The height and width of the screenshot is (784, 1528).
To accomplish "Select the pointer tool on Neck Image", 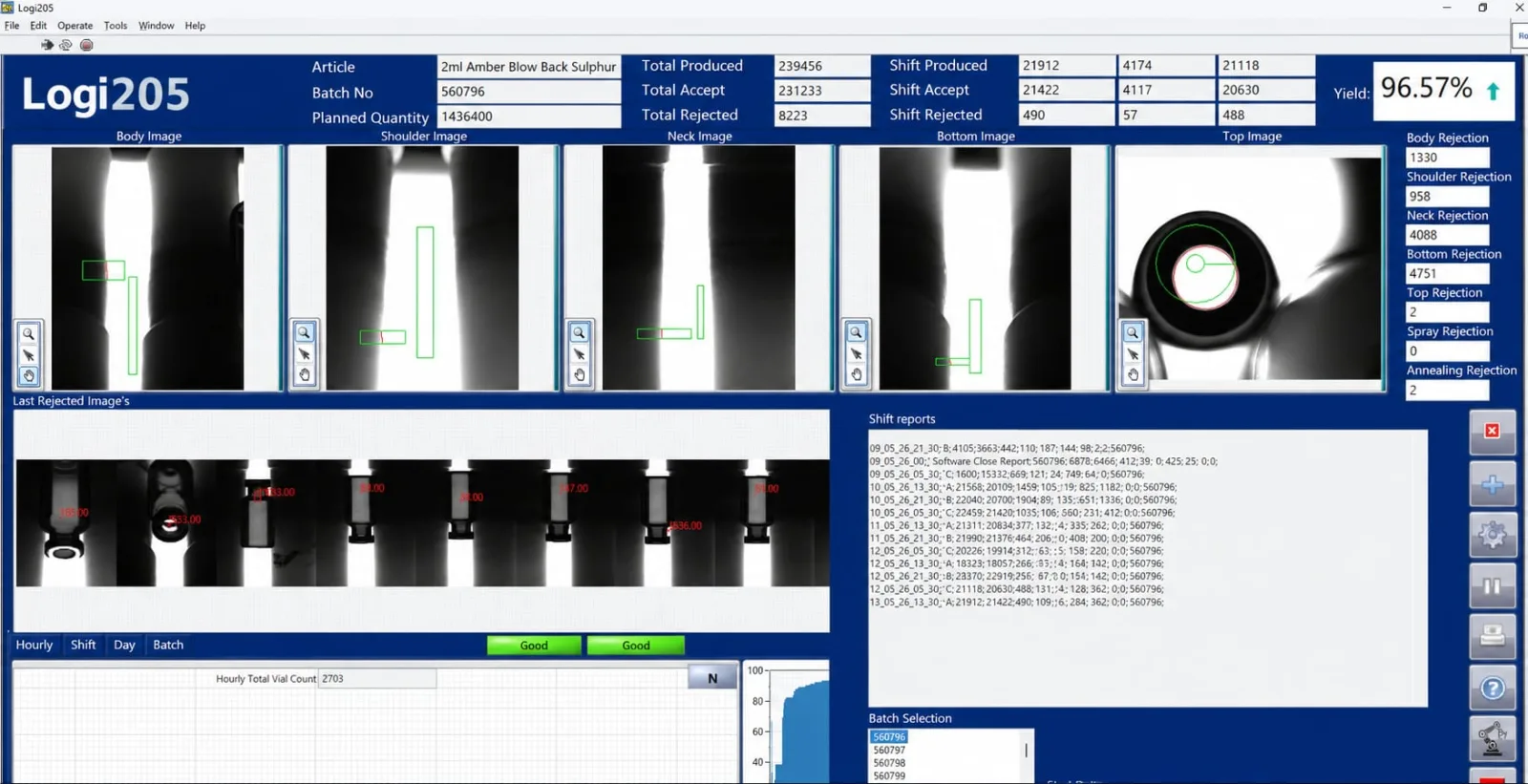I will (579, 354).
